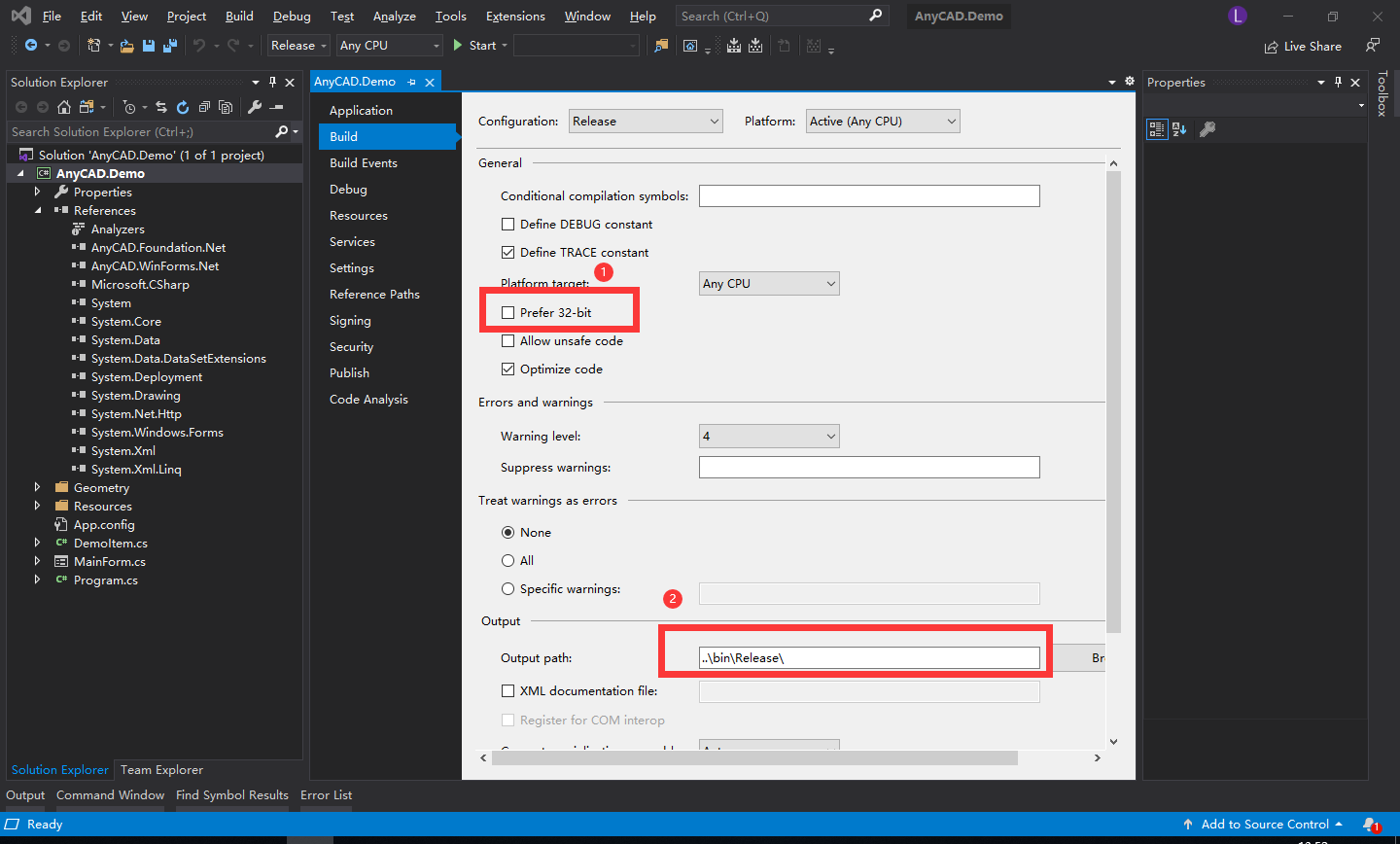Enable the Prefer 32-bit checkbox
This screenshot has width=1400, height=844.
coord(507,313)
